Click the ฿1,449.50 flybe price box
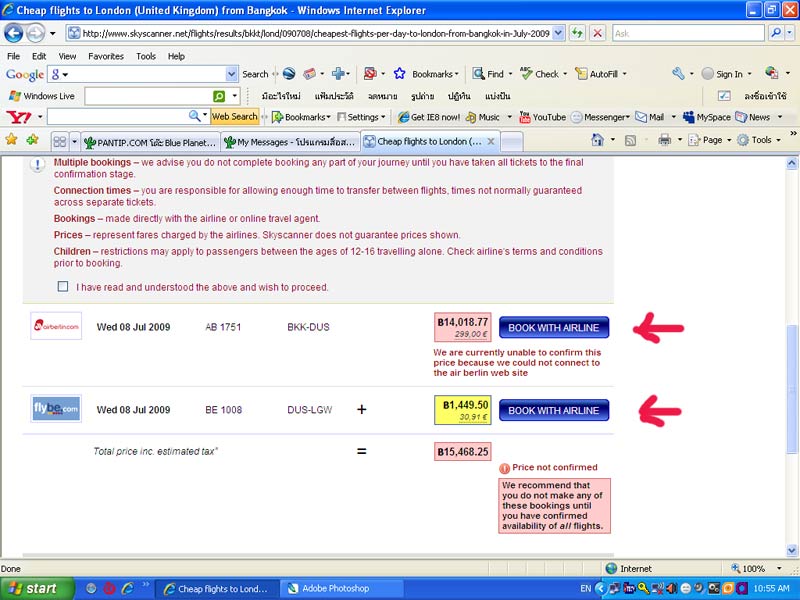Viewport: 800px width, 600px height. (462, 410)
